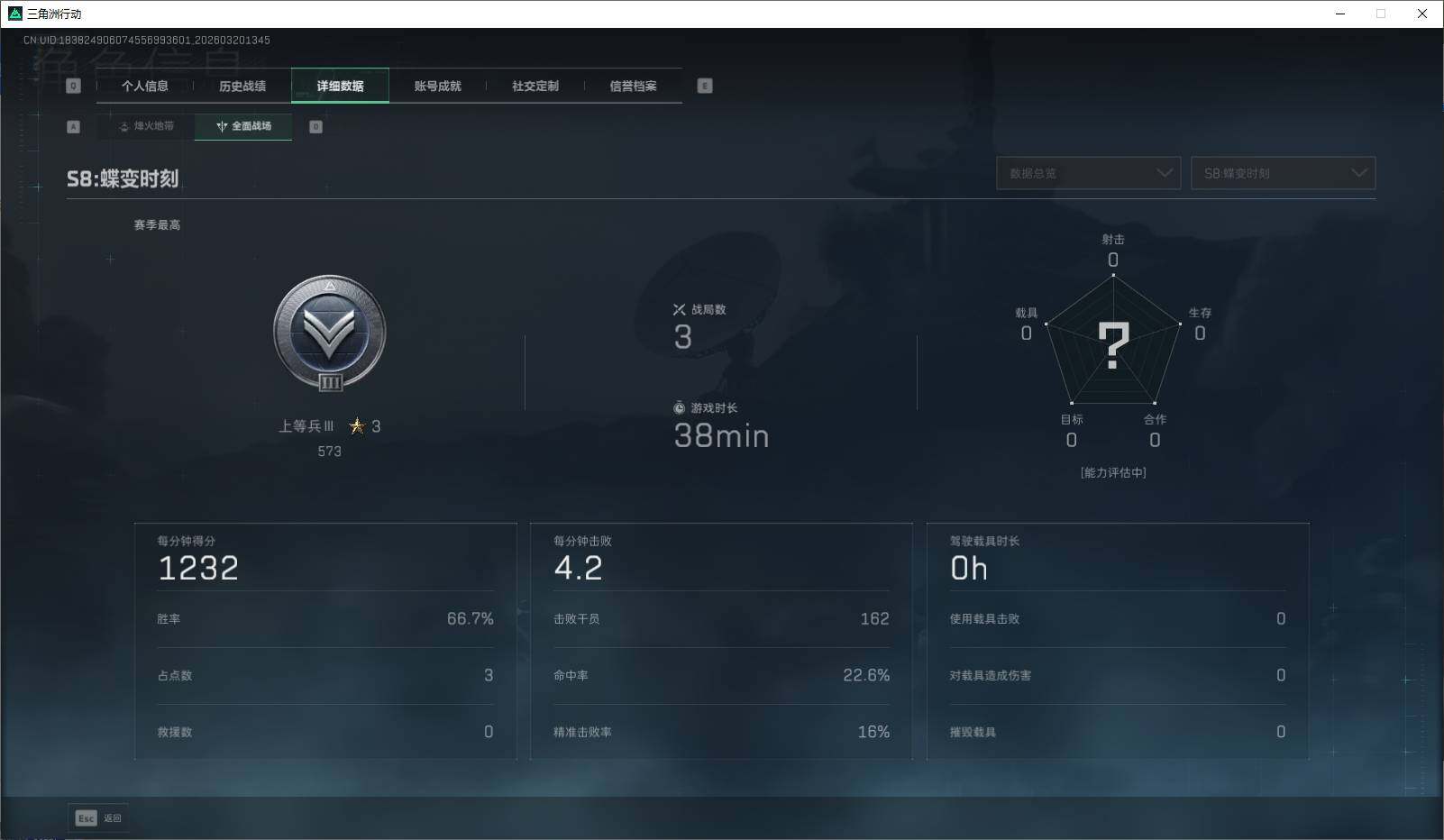Click the 救援数 row
Image resolution: width=1444 pixels, height=840 pixels.
point(325,732)
